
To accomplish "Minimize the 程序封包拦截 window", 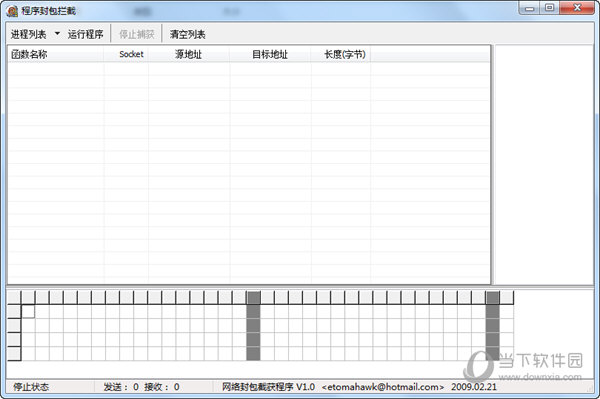I will click(530, 8).
